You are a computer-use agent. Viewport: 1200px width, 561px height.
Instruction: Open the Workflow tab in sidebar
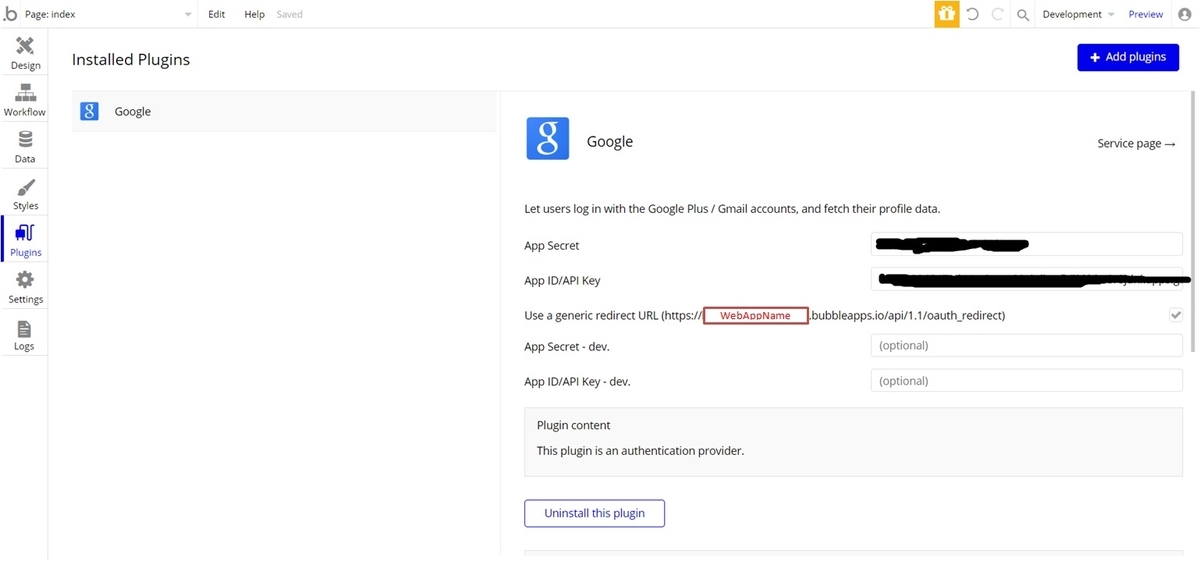tap(25, 101)
